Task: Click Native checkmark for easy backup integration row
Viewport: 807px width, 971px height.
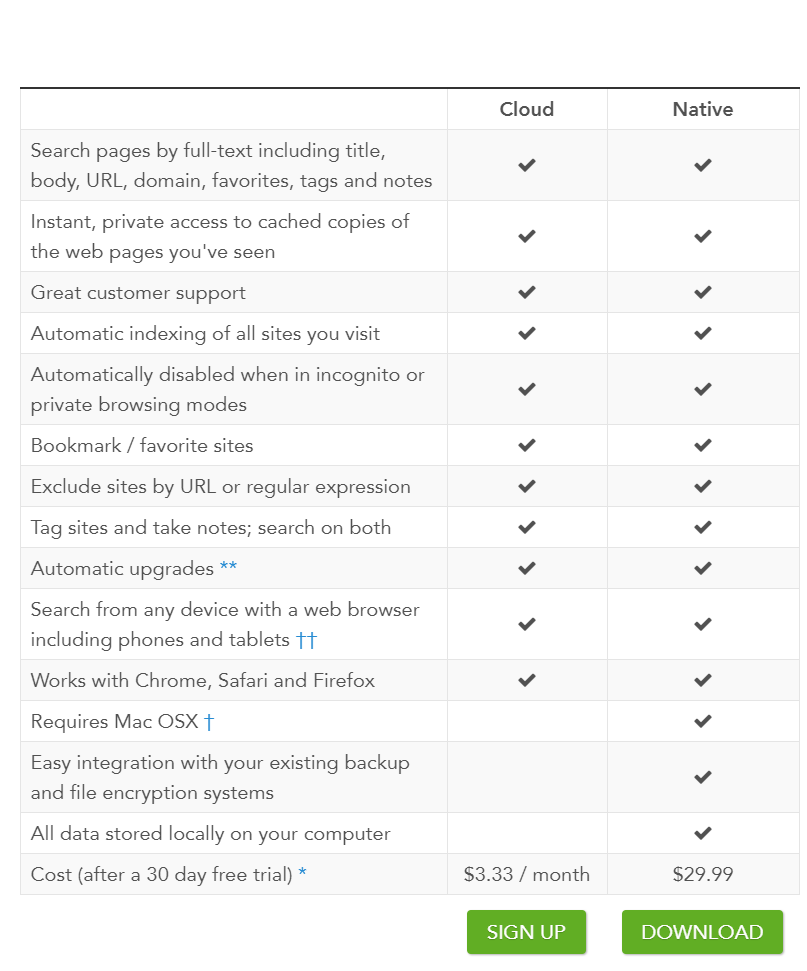Action: [703, 777]
